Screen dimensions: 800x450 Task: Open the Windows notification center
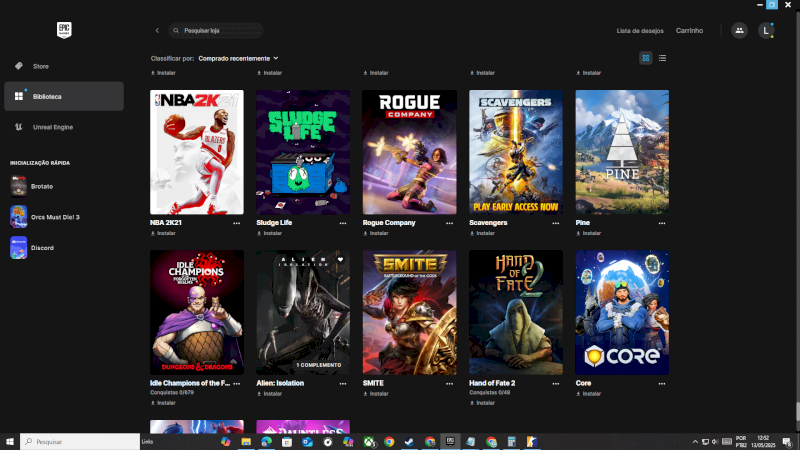[x=787, y=441]
